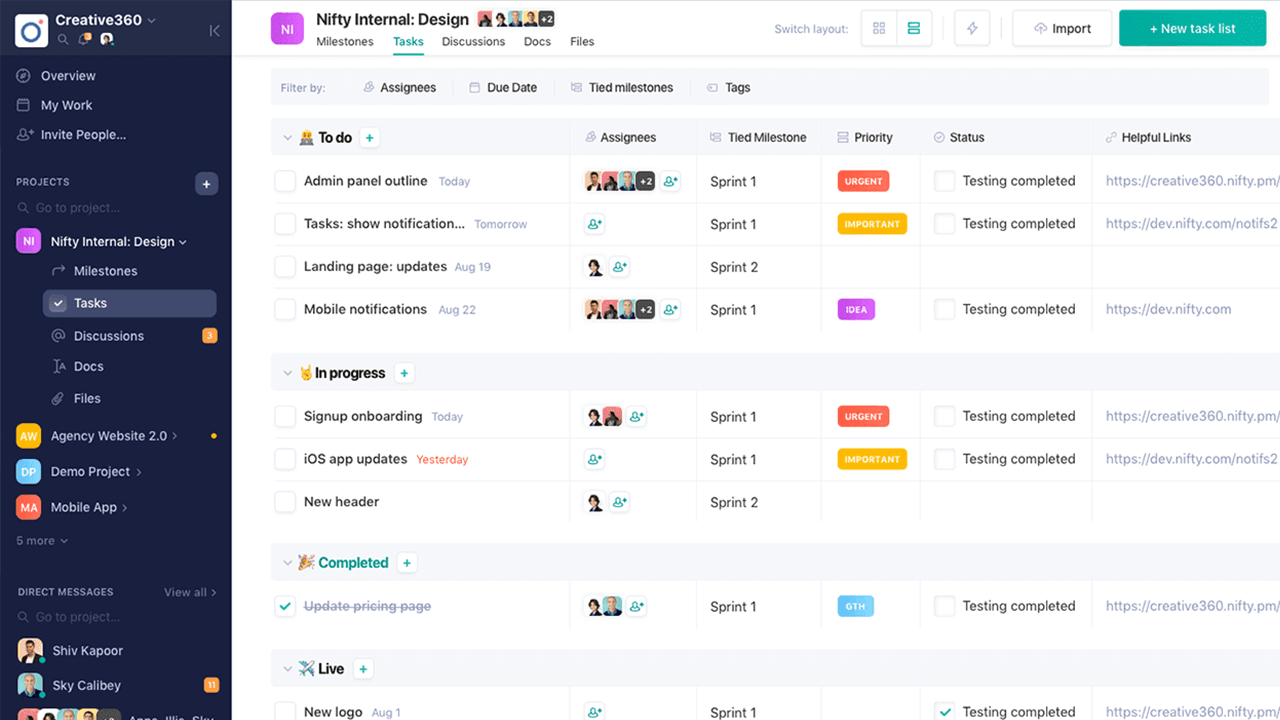Collapse the left sidebar panel
The height and width of the screenshot is (720, 1280).
pyautogui.click(x=214, y=31)
